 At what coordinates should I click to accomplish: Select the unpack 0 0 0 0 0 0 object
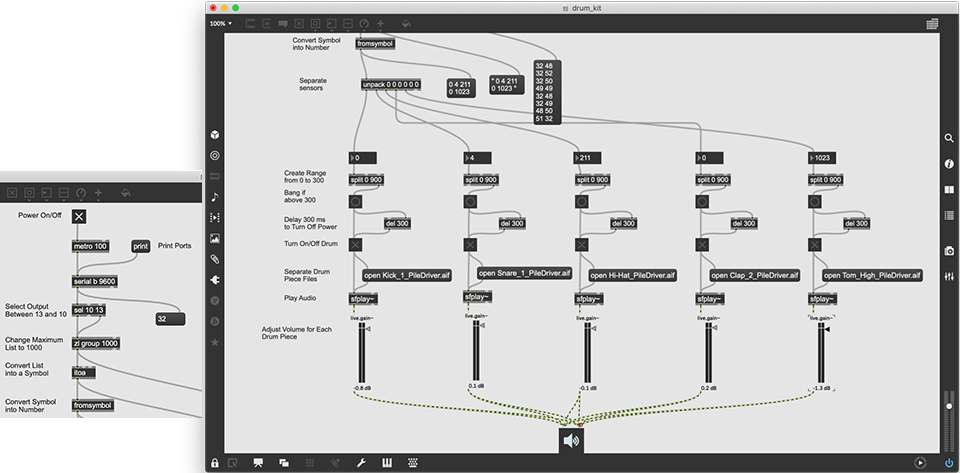pyautogui.click(x=391, y=84)
